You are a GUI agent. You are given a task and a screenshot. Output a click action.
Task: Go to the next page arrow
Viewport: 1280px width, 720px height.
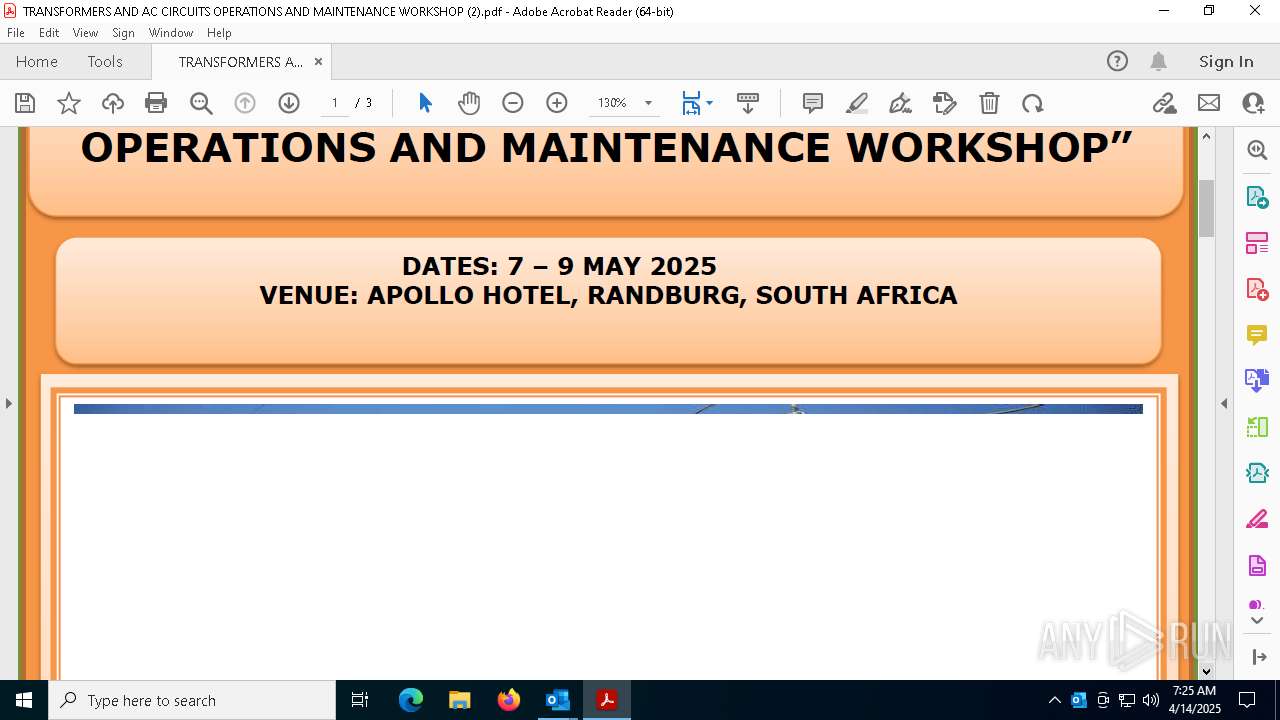[x=289, y=103]
